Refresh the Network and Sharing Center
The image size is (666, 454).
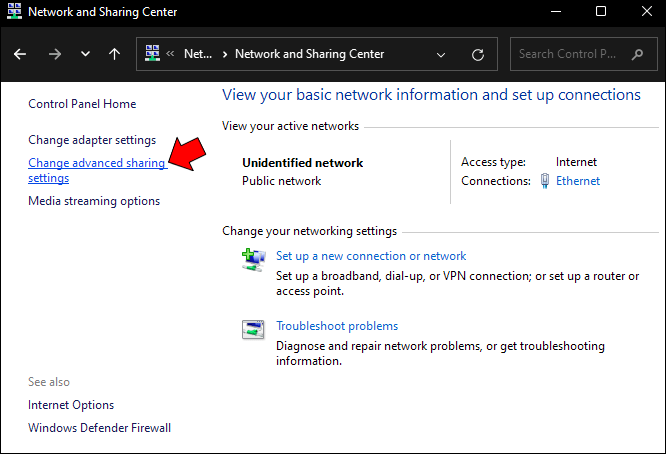pyautogui.click(x=478, y=54)
